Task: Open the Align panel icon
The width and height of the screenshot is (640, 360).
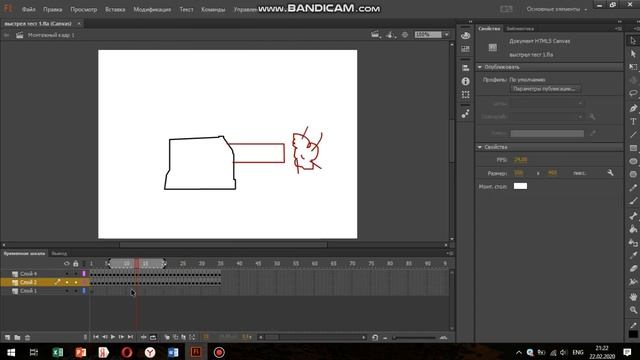Action: point(465,68)
